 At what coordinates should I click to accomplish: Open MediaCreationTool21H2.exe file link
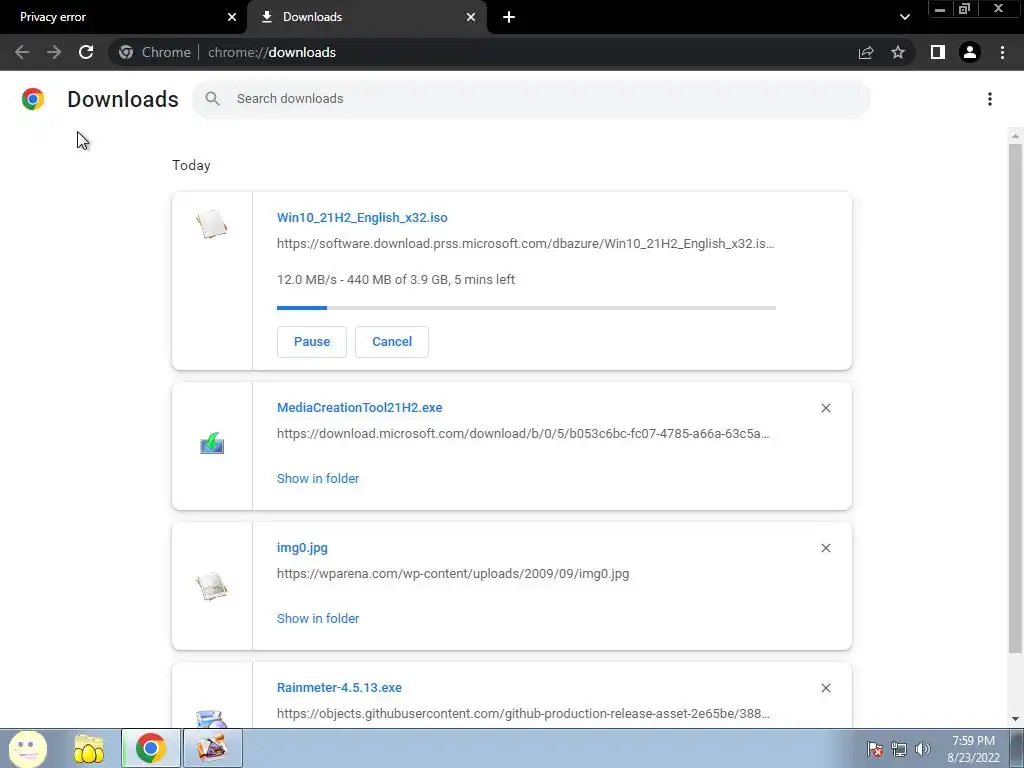pos(359,408)
